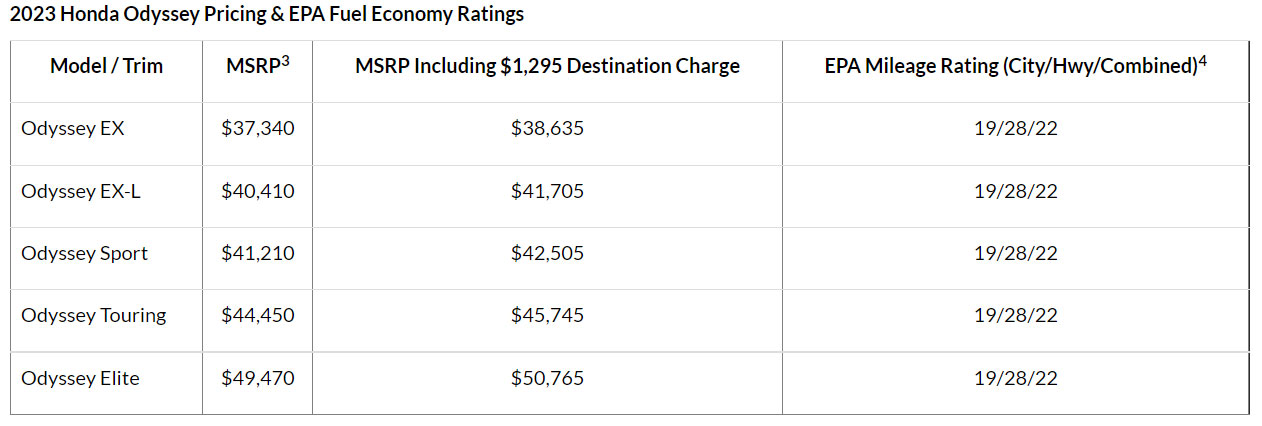Select the $41,705 price with destination

[547, 191]
